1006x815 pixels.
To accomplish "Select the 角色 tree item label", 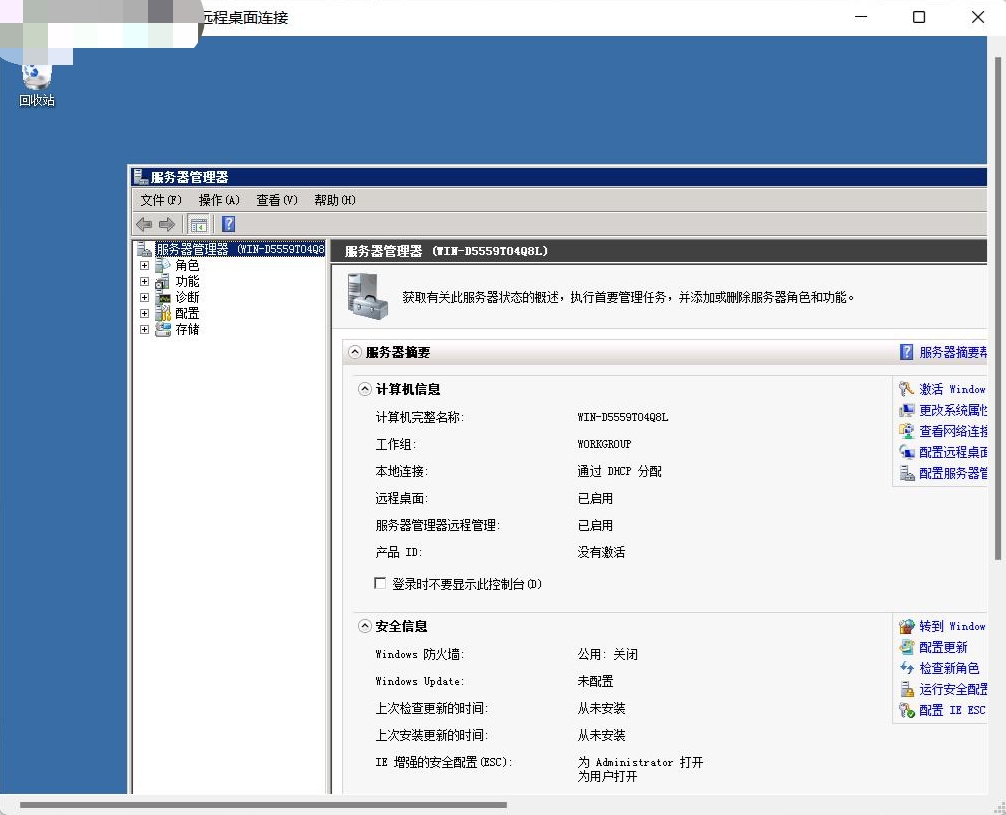I will (x=187, y=265).
